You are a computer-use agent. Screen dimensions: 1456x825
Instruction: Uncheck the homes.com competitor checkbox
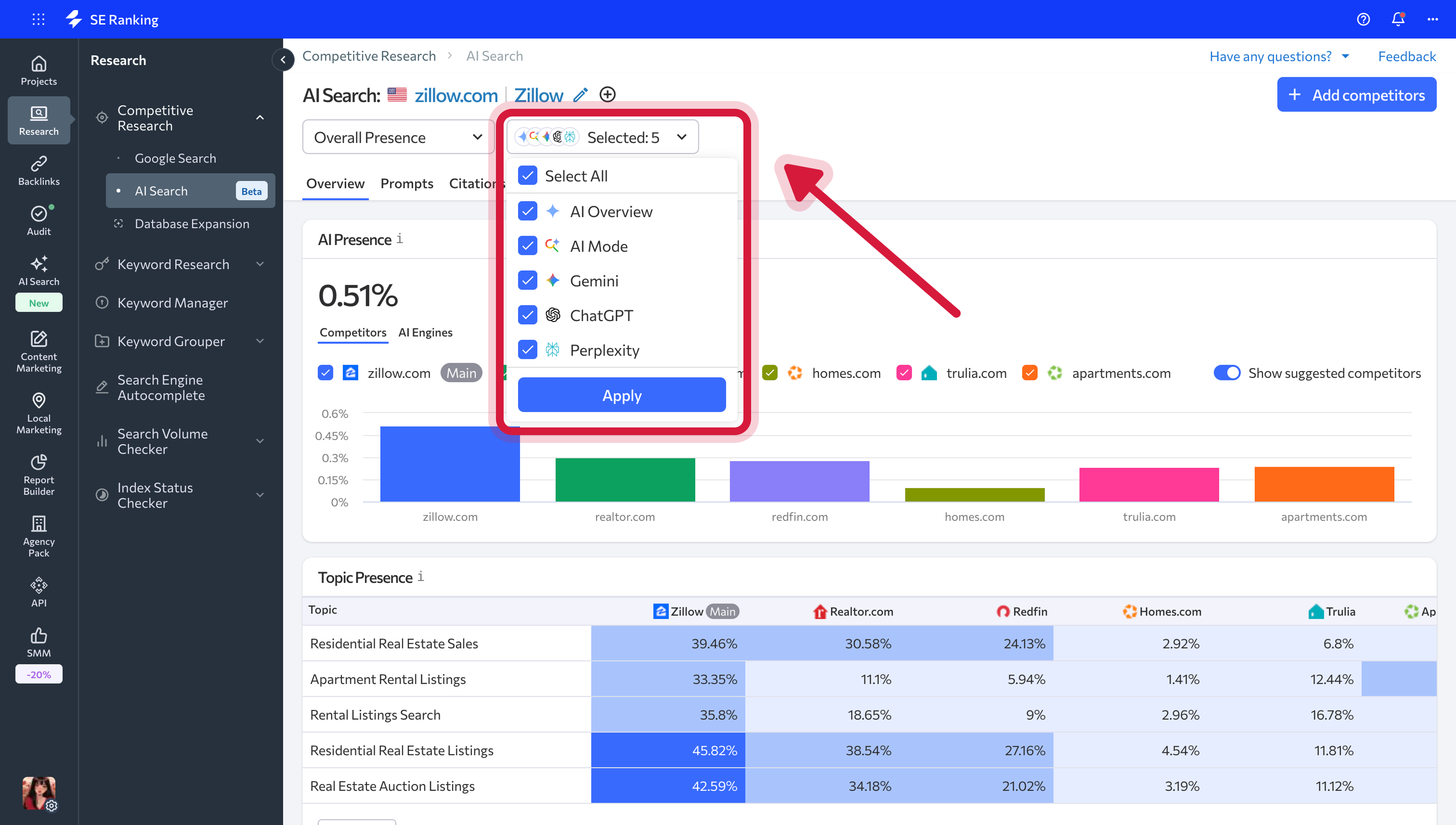pyautogui.click(x=770, y=373)
